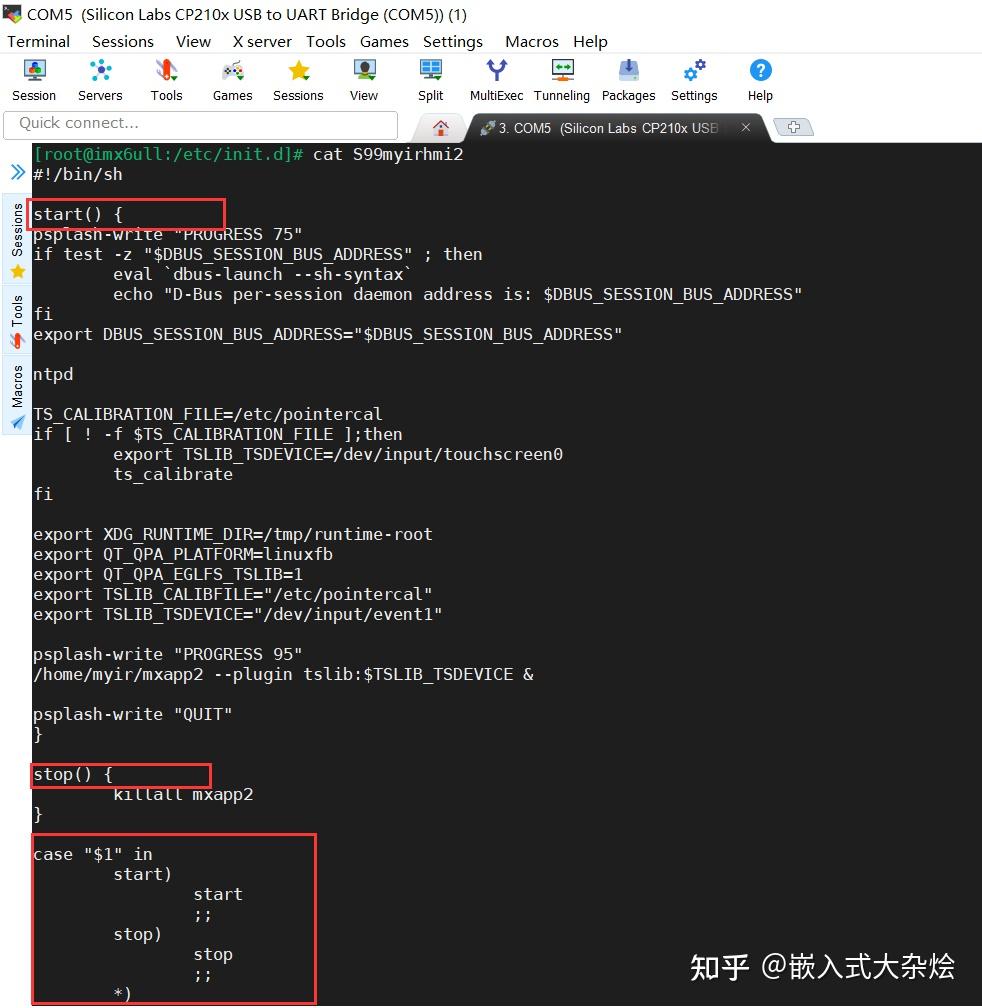Open the Terminal menu
The height and width of the screenshot is (1008, 982).
(x=38, y=41)
